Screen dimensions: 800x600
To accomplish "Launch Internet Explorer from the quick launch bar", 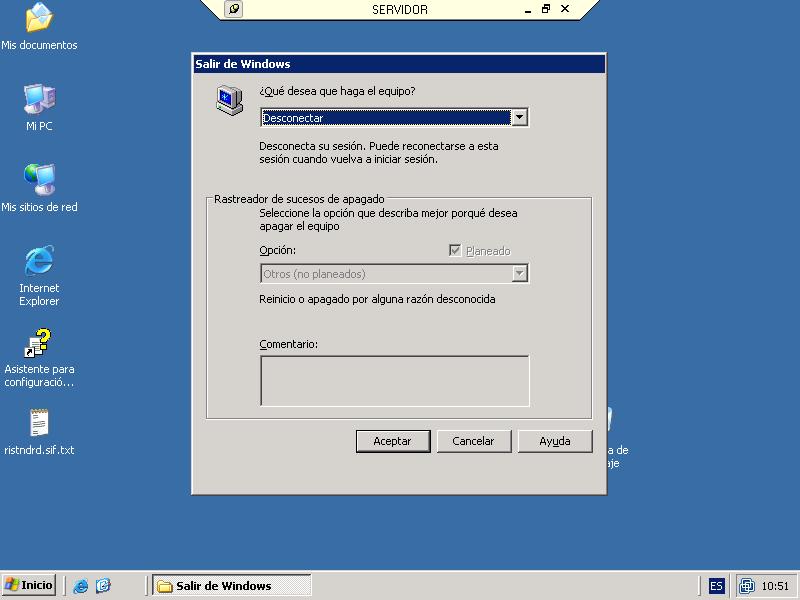I will click(x=81, y=586).
